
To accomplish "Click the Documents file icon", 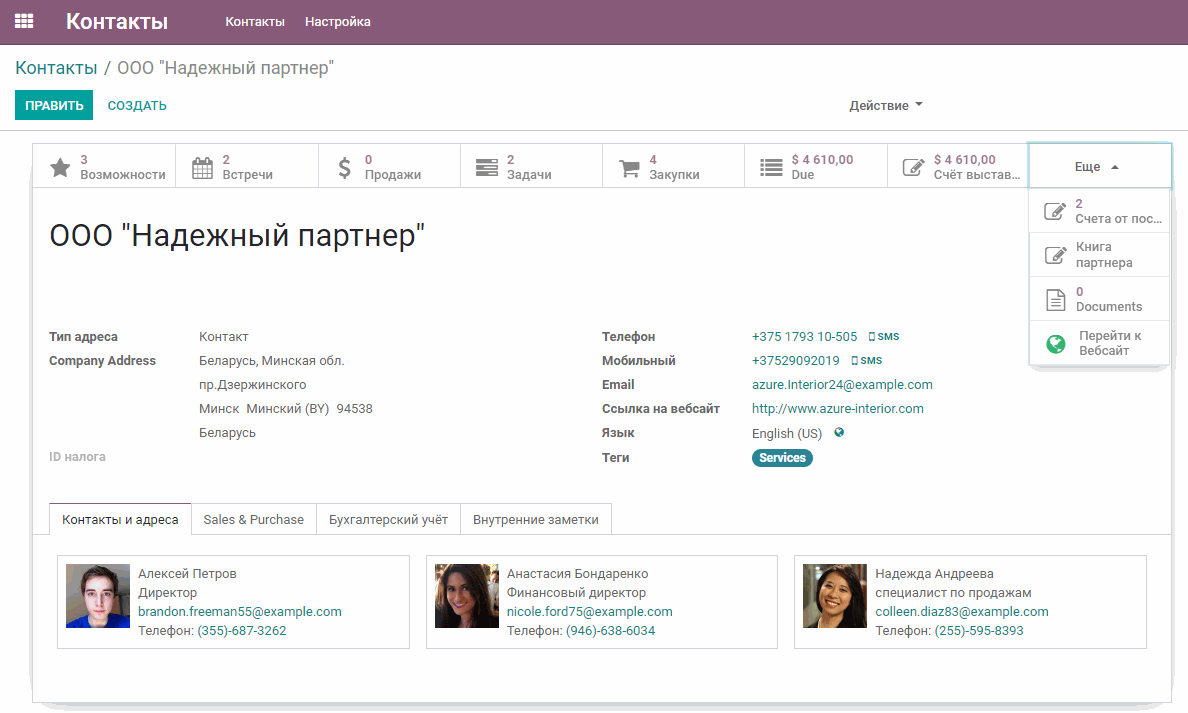I will pyautogui.click(x=1055, y=299).
